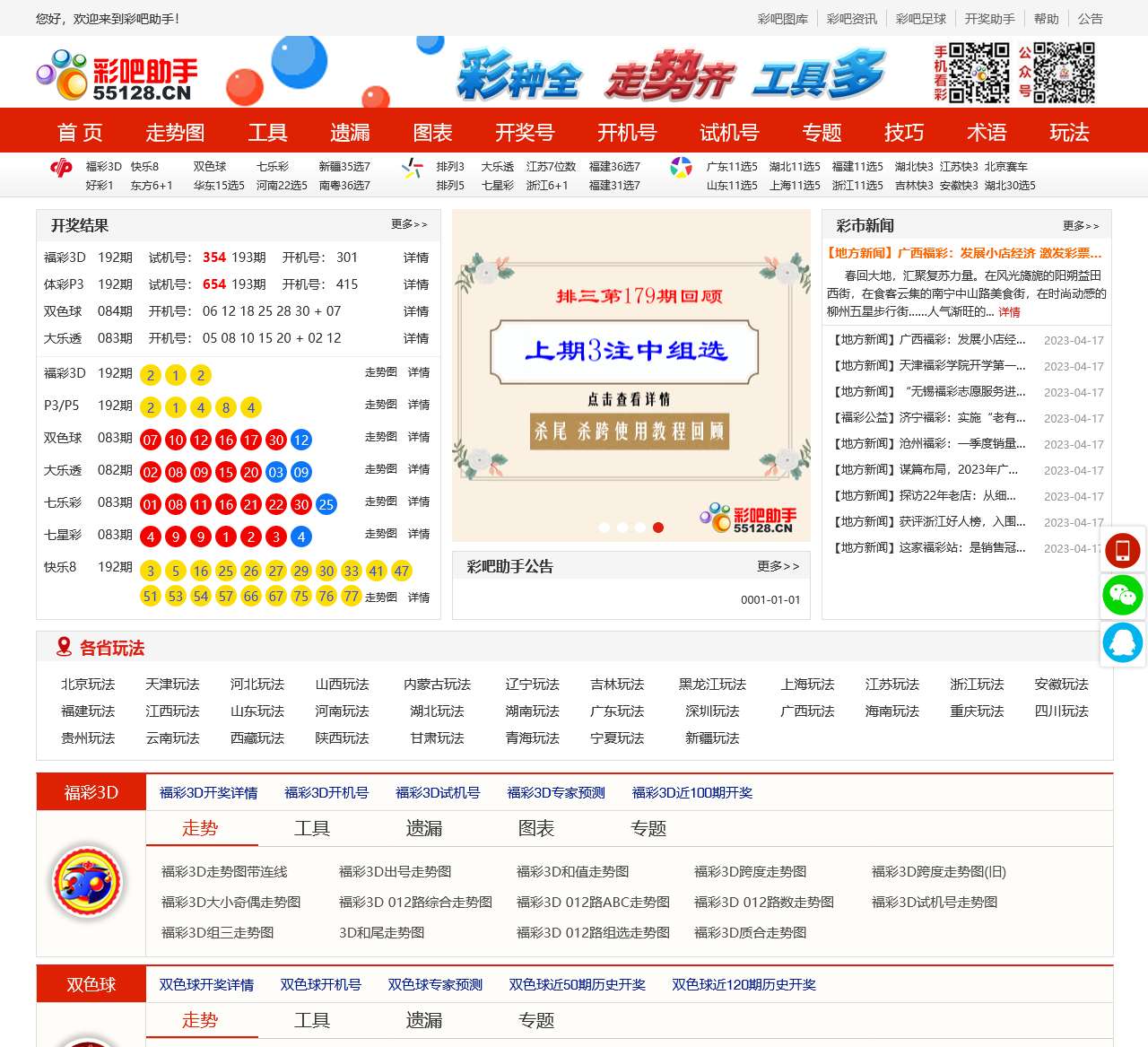Open the 福彩3D走势图带连线 link
Image resolution: width=1148 pixels, height=1047 pixels.
click(224, 872)
